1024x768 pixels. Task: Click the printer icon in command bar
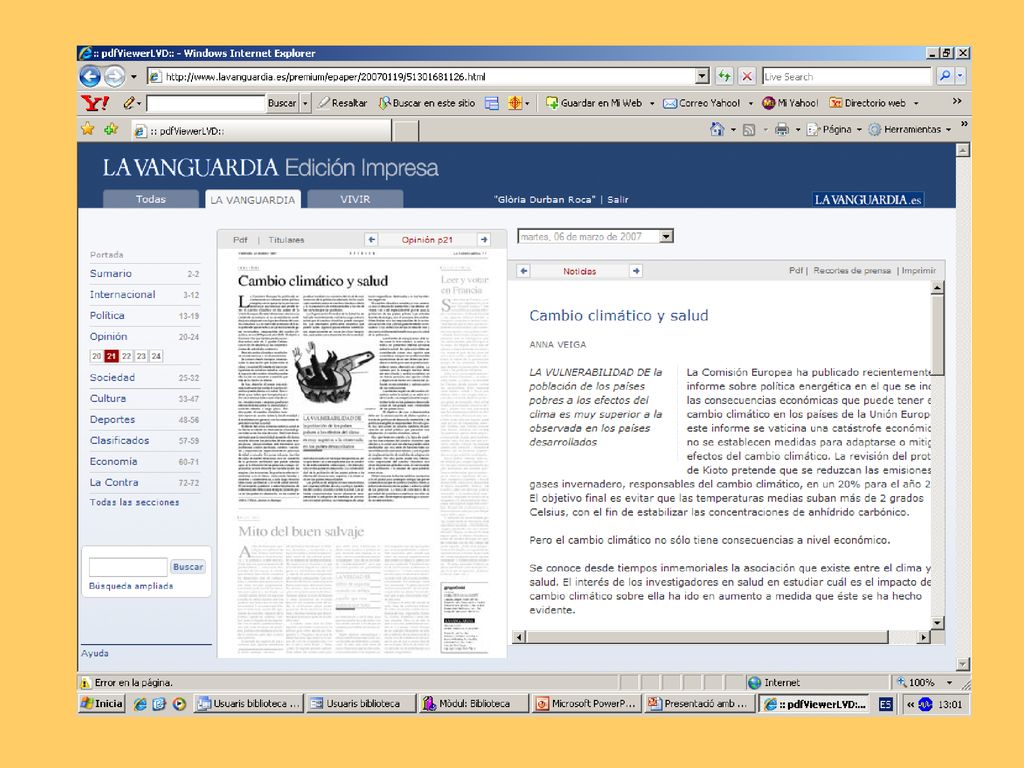click(782, 129)
